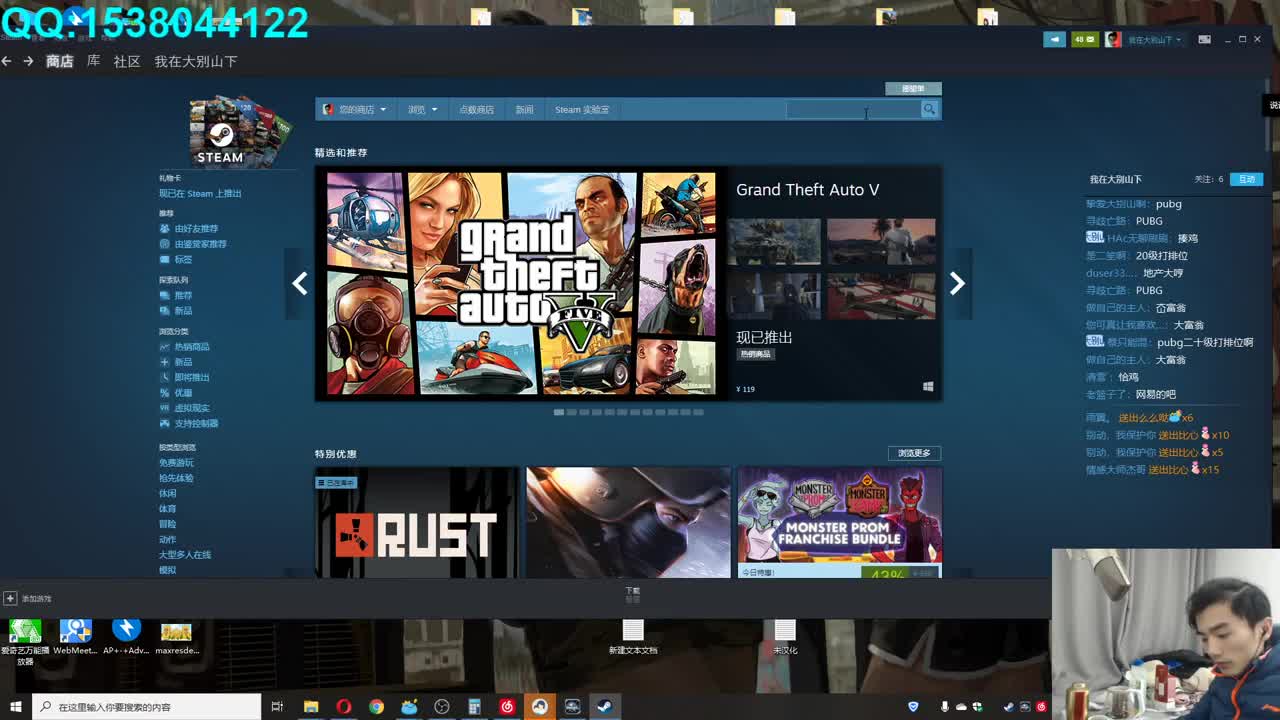
Task: Open 由鉴赏家推荐 curator recommendations
Action: click(x=200, y=244)
